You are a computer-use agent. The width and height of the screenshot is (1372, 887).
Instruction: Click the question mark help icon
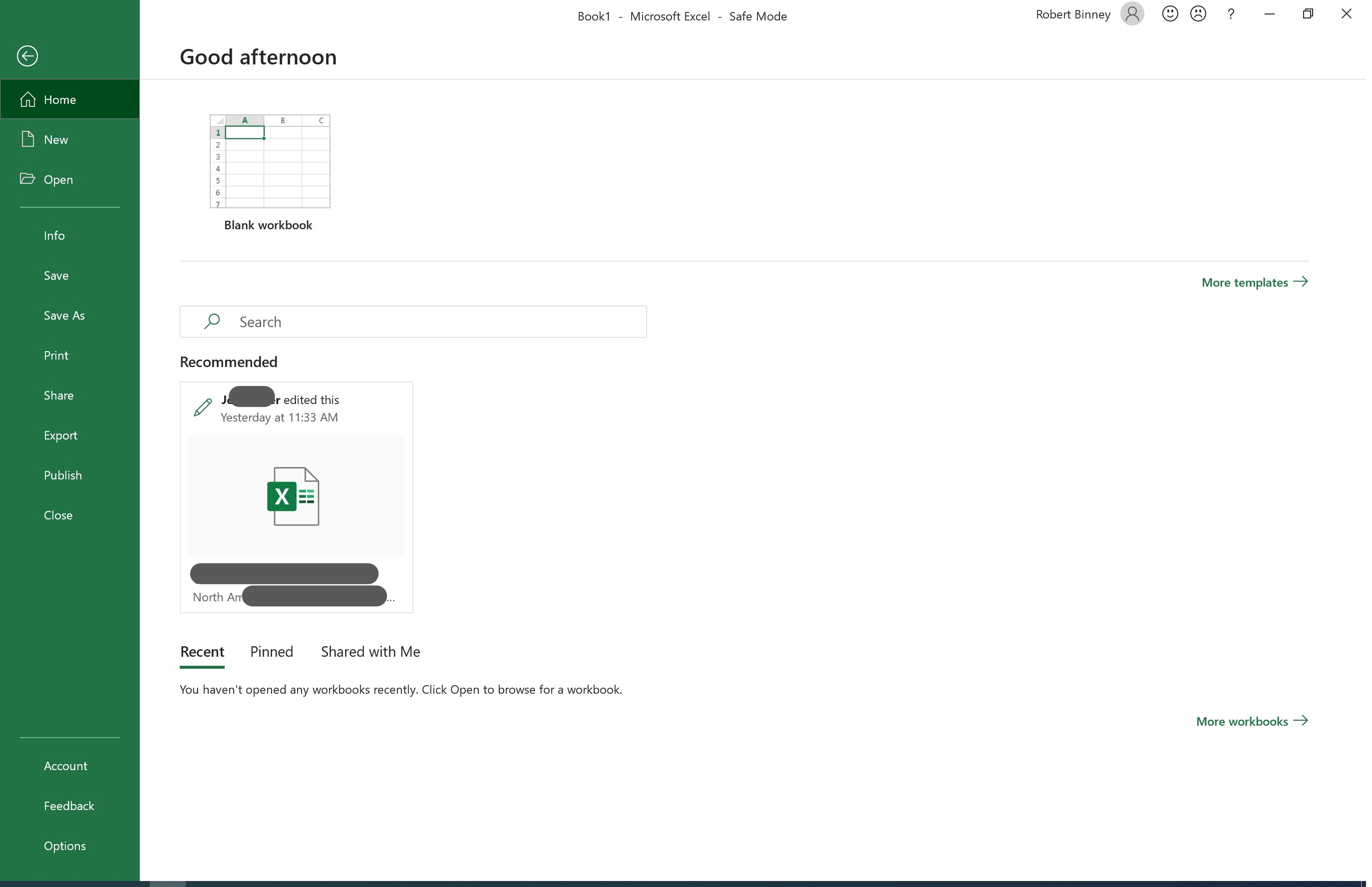point(1230,14)
